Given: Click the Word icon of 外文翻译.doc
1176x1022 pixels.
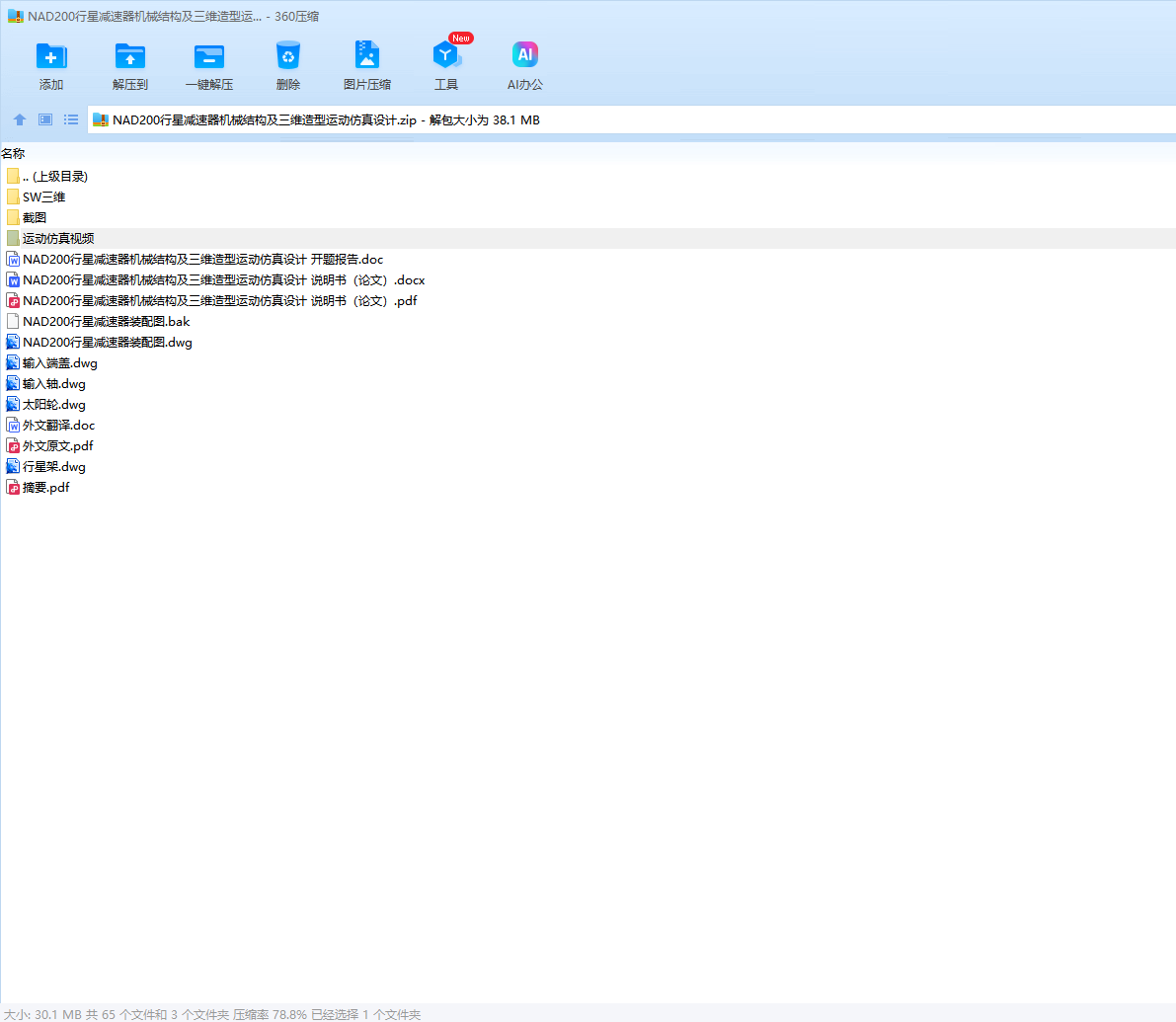Looking at the screenshot, I should pyautogui.click(x=13, y=426).
